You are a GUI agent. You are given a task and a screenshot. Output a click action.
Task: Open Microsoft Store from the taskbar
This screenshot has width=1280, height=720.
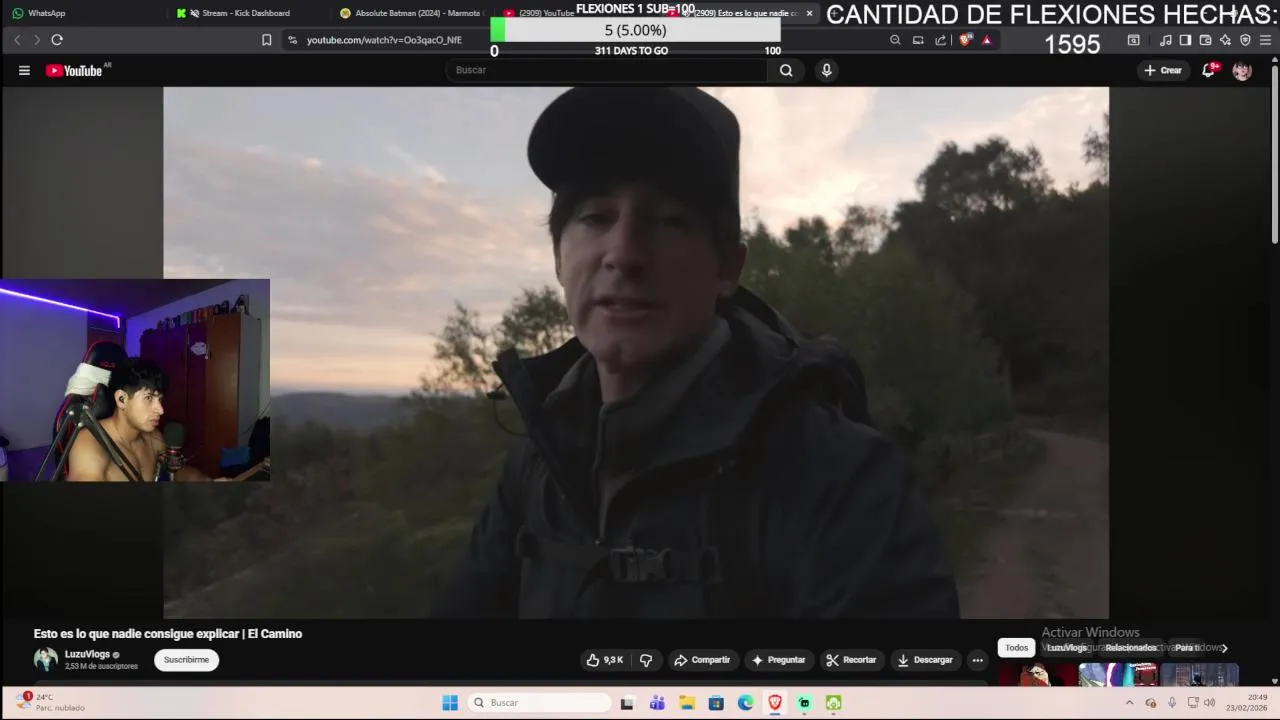pos(716,703)
